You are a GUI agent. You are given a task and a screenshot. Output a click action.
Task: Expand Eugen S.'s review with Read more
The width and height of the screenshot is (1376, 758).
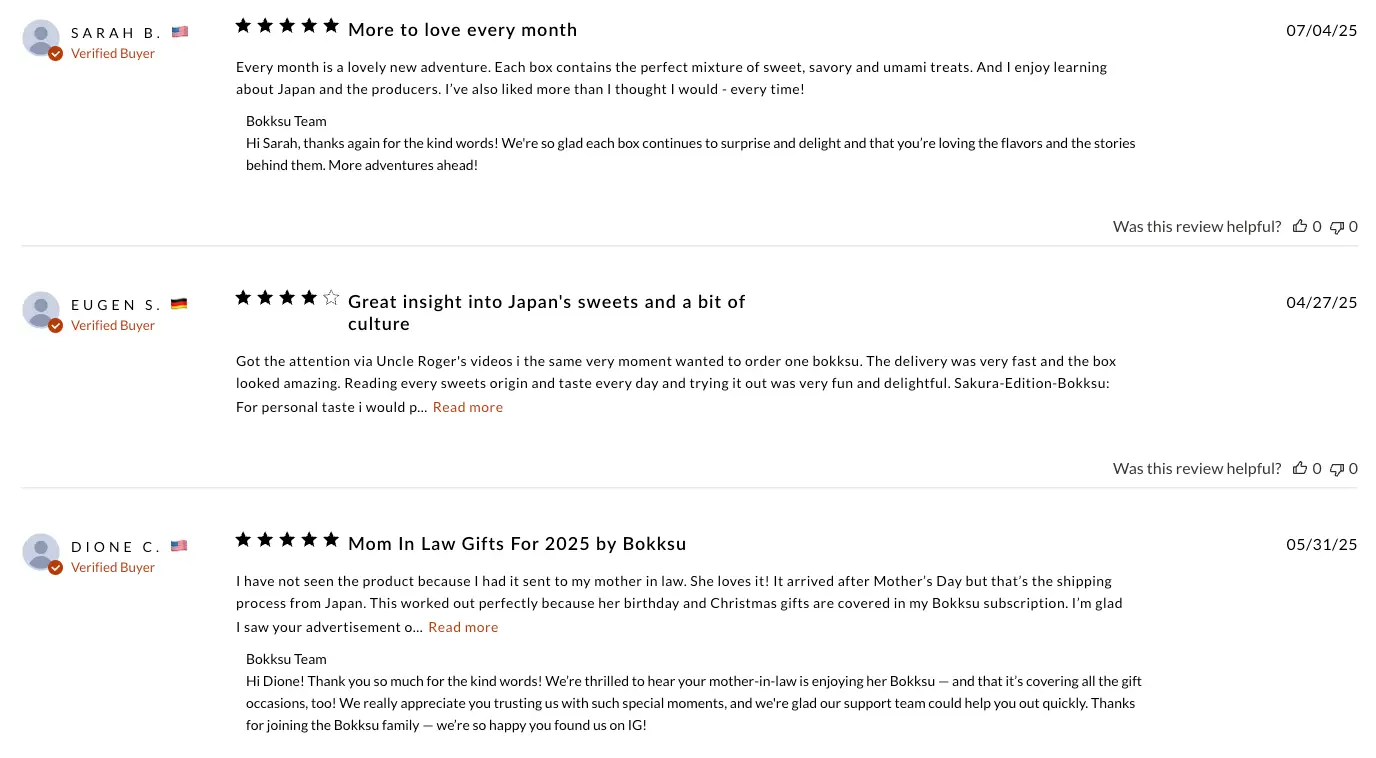(468, 407)
